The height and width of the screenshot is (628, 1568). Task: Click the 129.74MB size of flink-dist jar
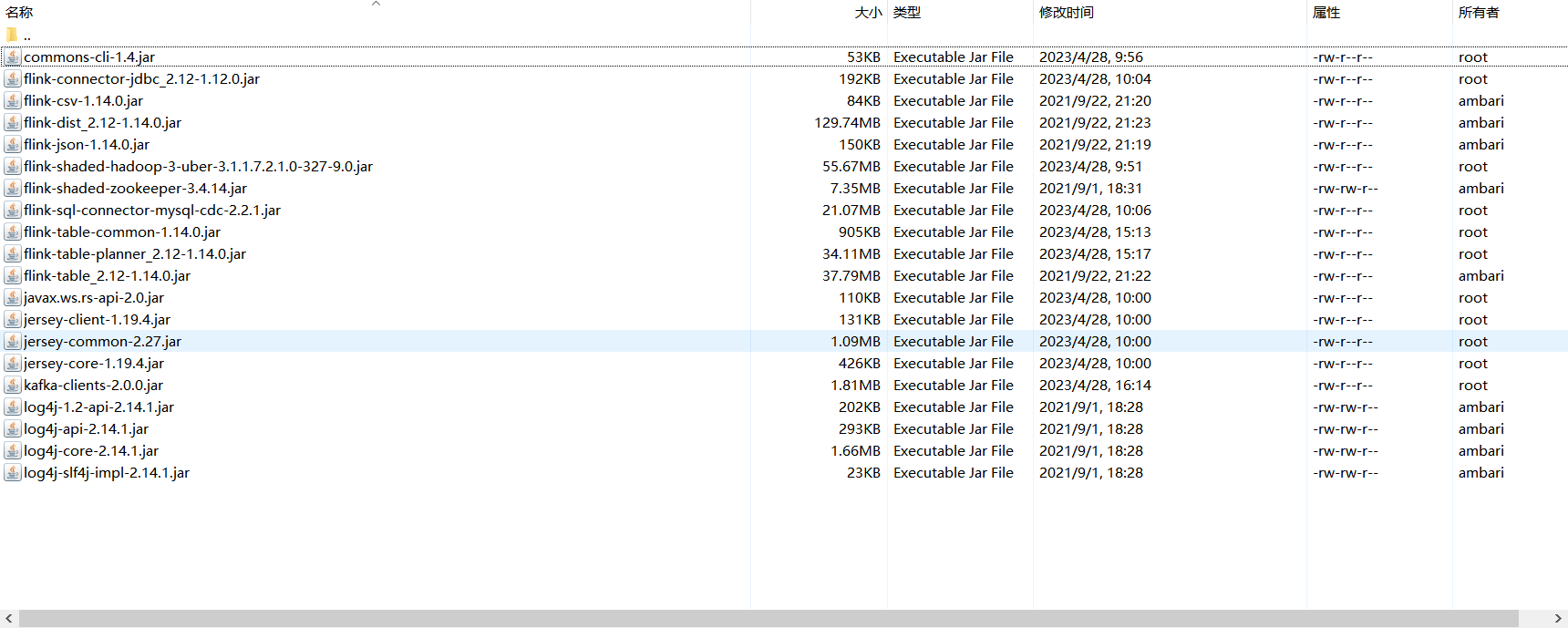click(x=848, y=122)
